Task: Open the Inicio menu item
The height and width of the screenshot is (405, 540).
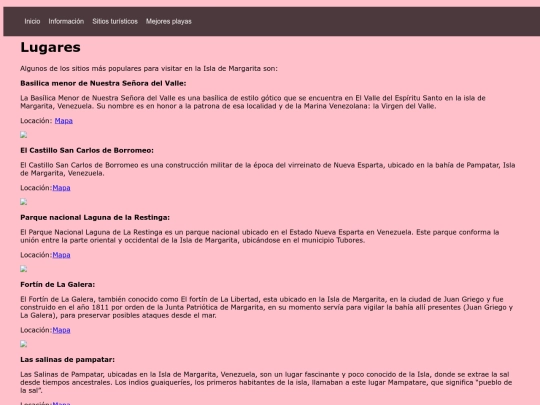Action: [x=32, y=21]
